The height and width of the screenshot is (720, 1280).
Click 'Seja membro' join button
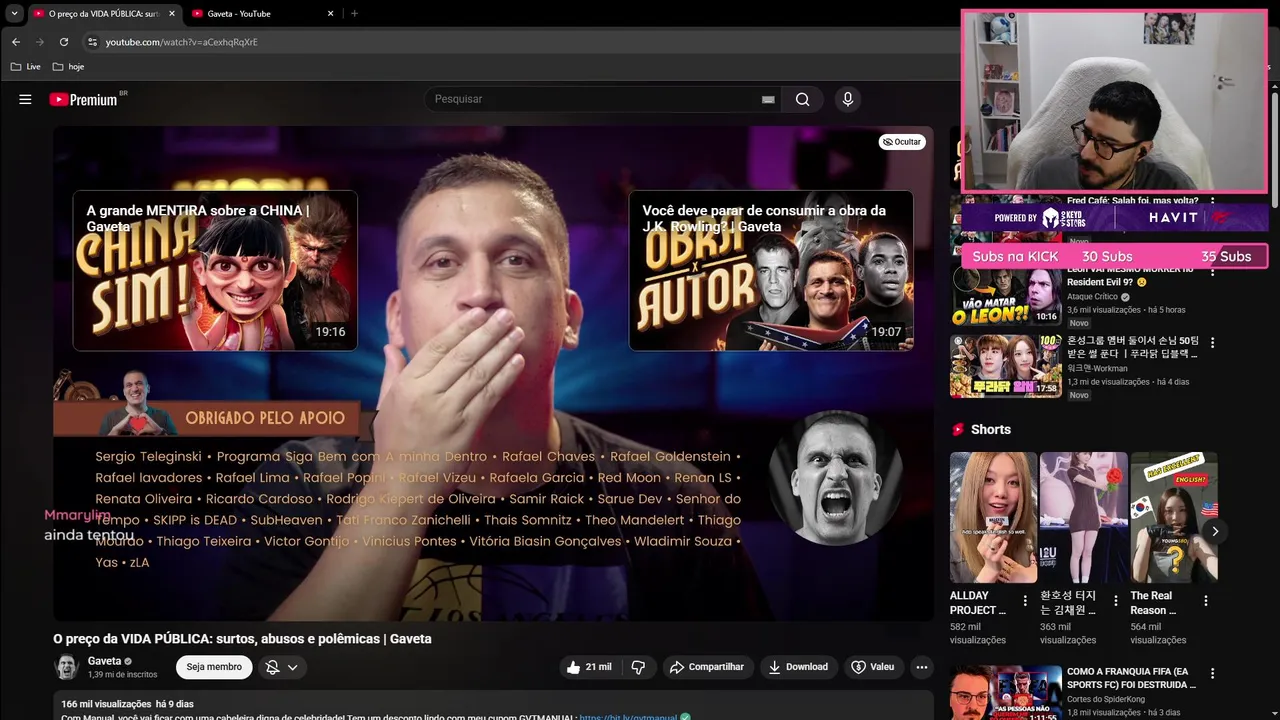(x=214, y=667)
